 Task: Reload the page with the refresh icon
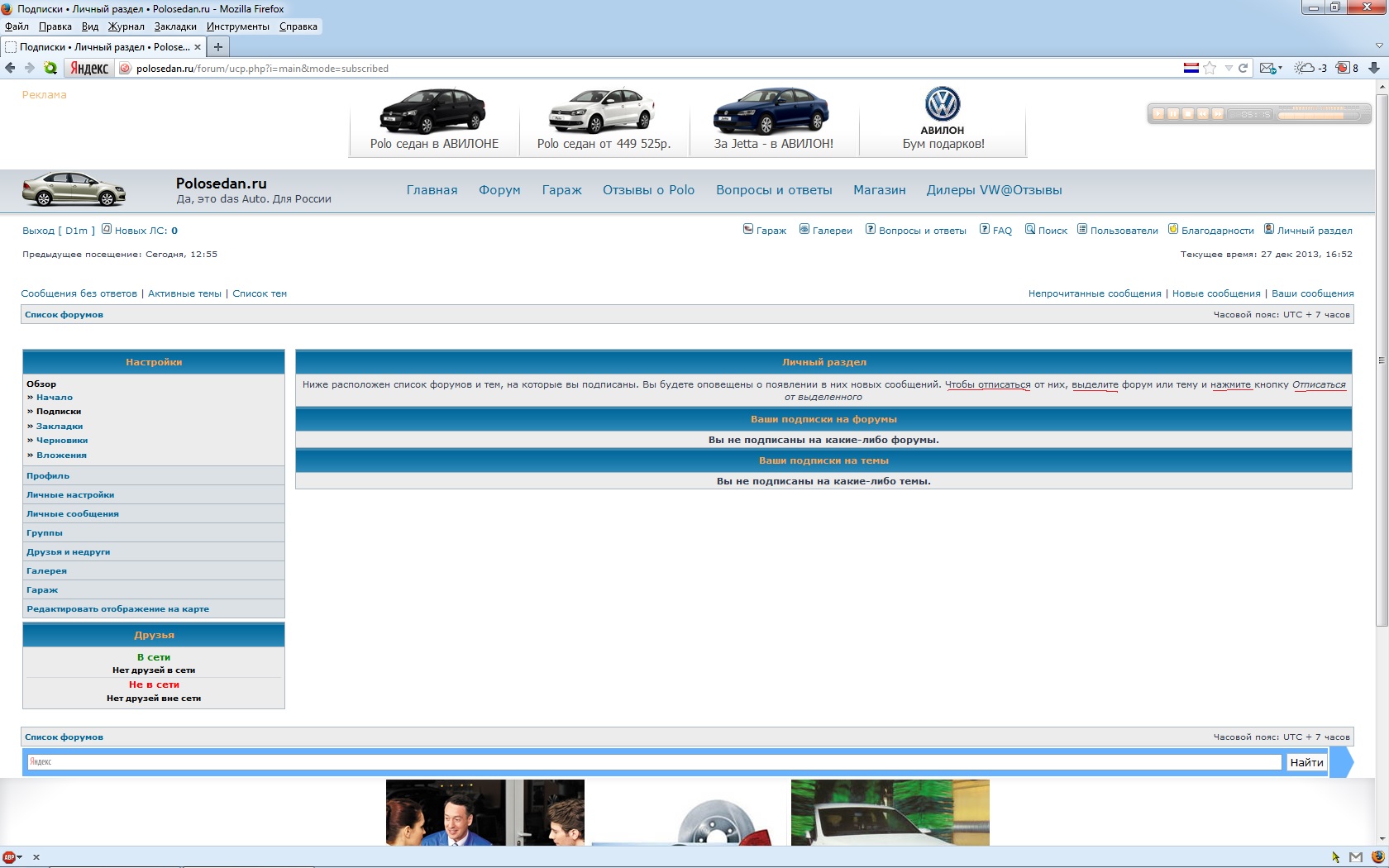1243,68
